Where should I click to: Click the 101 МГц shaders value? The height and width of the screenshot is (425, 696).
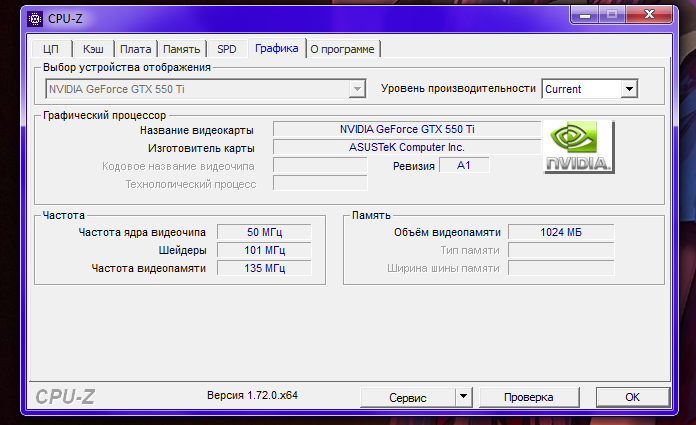click(264, 250)
